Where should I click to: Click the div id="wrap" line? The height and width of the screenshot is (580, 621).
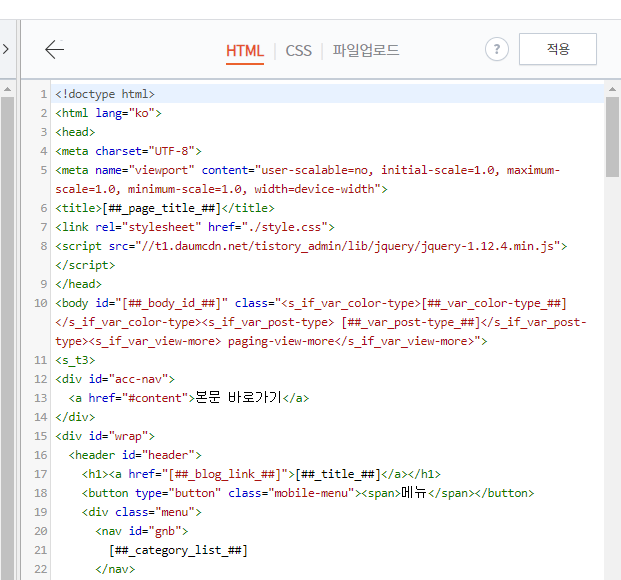coord(105,436)
